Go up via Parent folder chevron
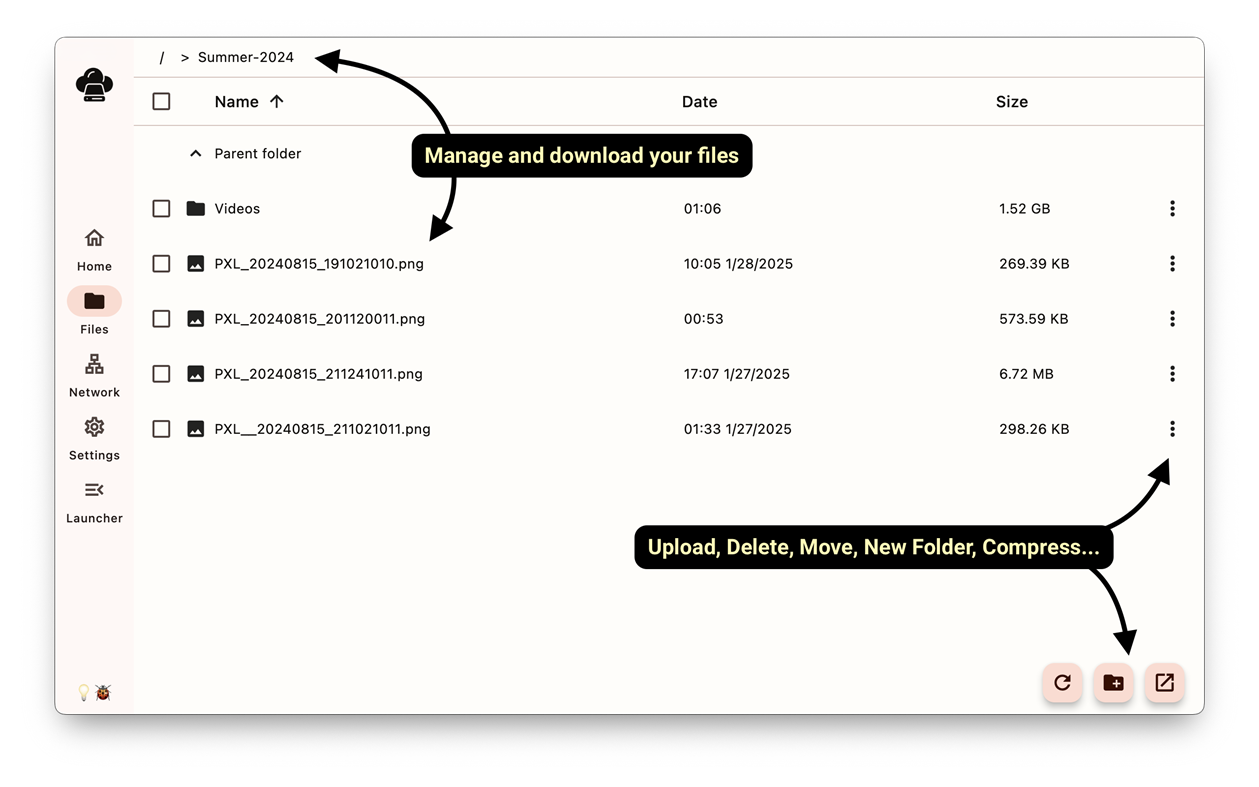This screenshot has height=787, width=1259. tap(196, 154)
